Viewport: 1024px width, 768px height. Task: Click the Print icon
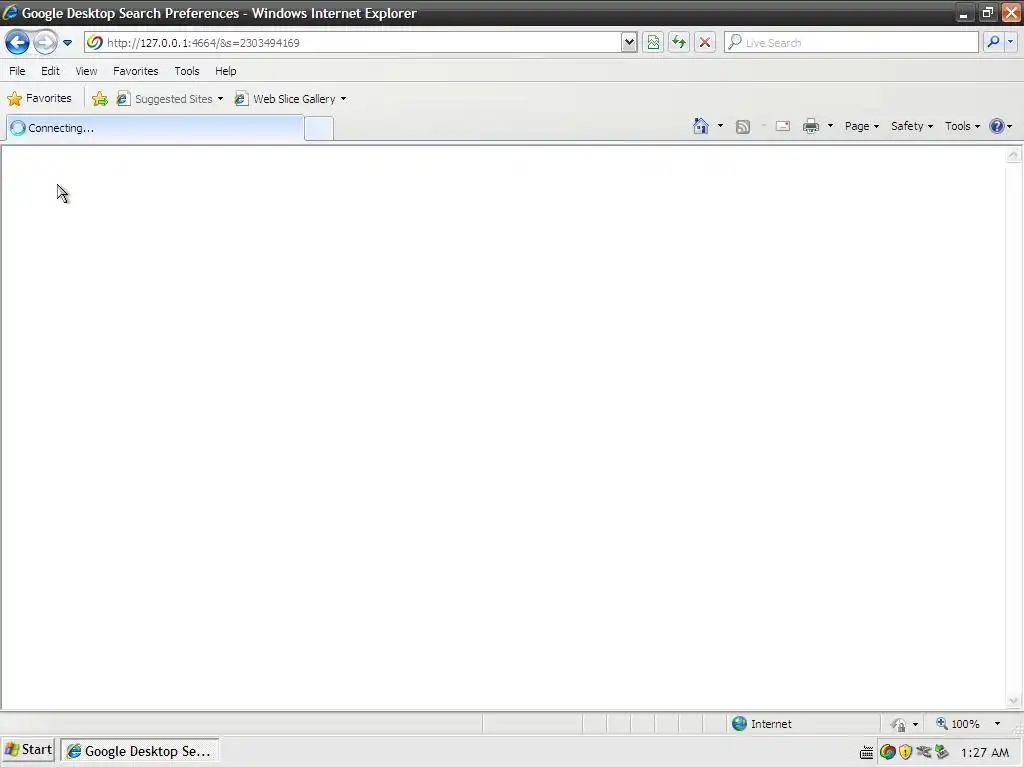point(811,126)
